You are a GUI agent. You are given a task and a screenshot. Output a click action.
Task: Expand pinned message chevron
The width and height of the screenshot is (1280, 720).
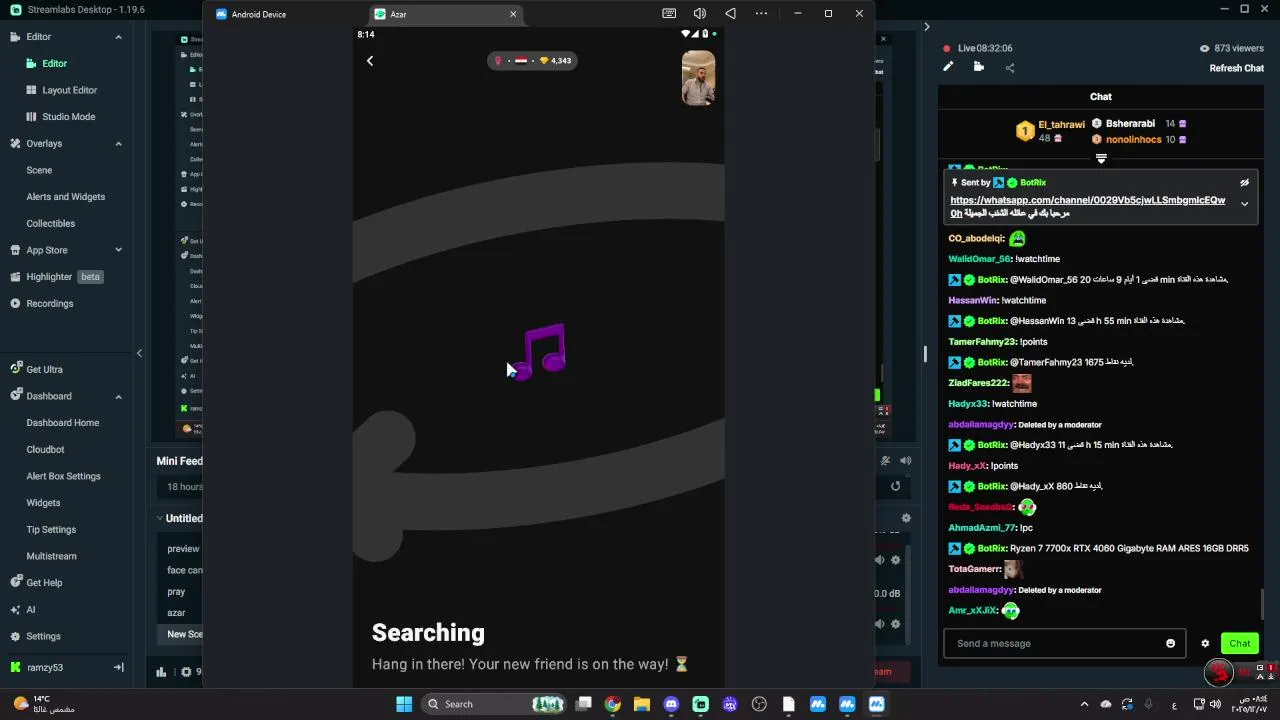[x=1244, y=204]
